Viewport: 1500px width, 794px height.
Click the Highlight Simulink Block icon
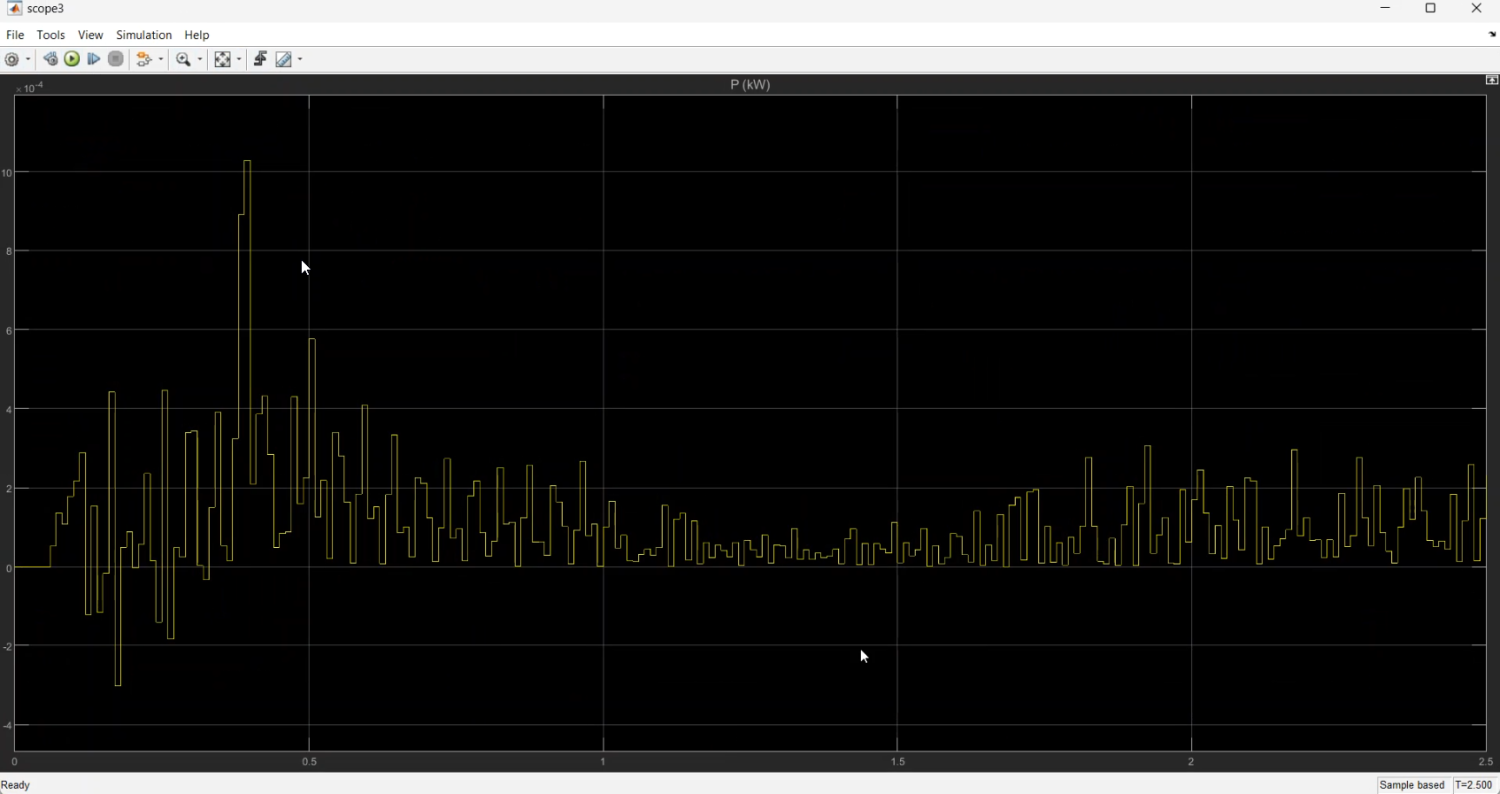coord(145,60)
